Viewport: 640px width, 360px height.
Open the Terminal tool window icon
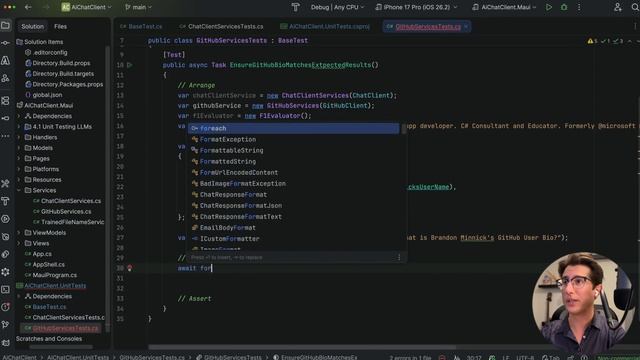5,289
